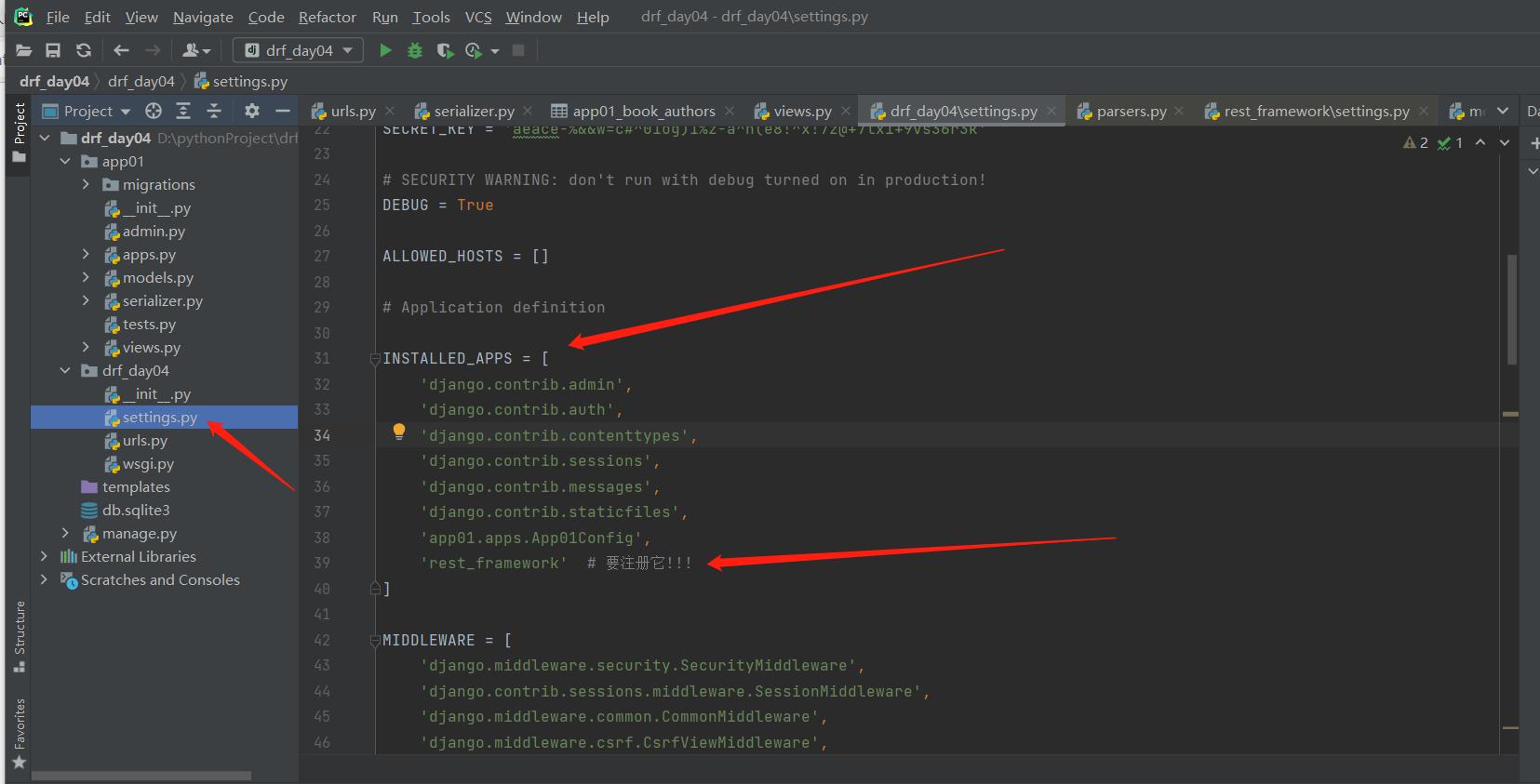
Task: Click the DEBUG = True line
Action: click(x=438, y=206)
